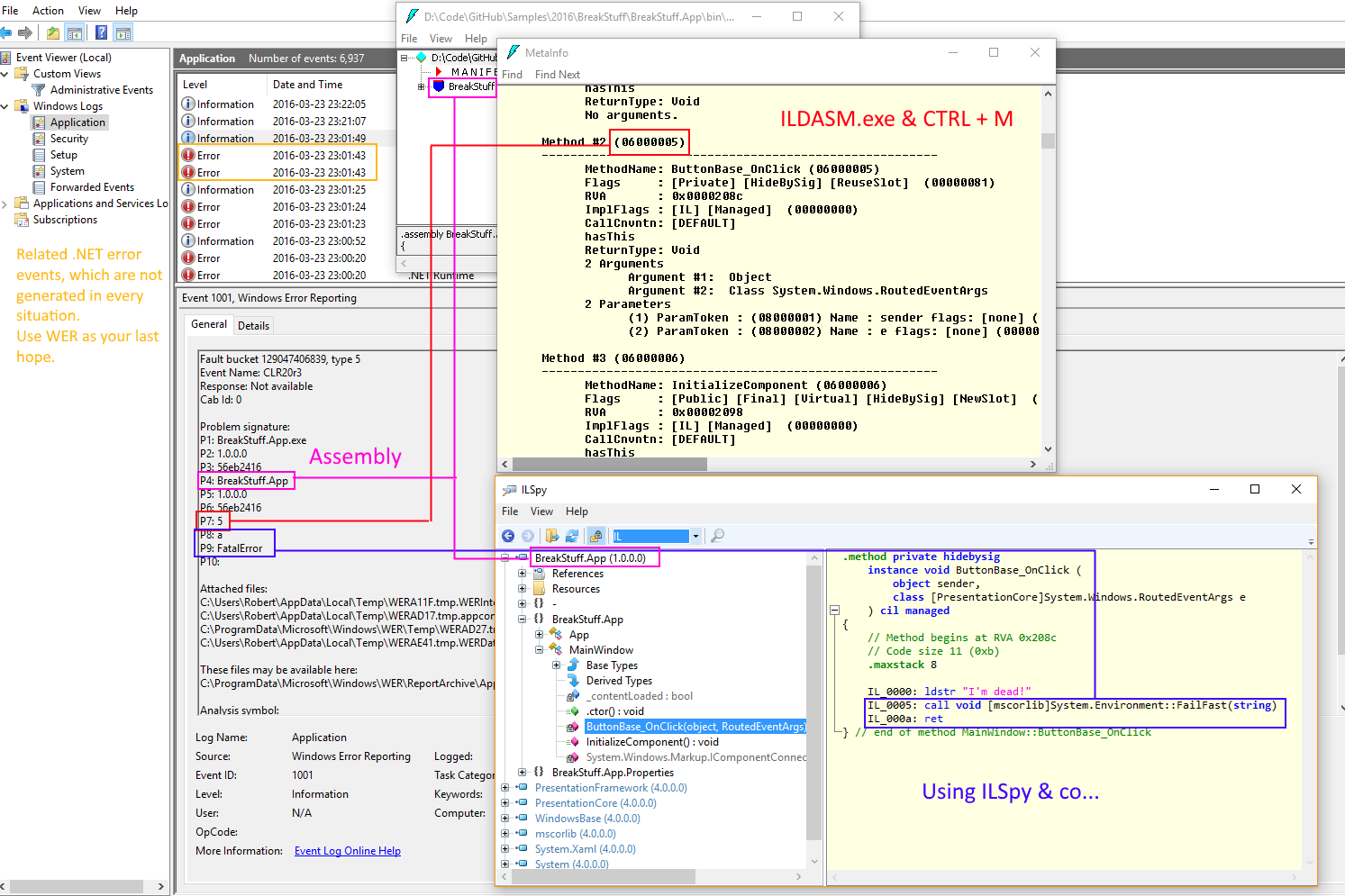Screen dimensions: 1345x896
Task: Collapse the Windows Logs tree node
Action: [x=5, y=106]
